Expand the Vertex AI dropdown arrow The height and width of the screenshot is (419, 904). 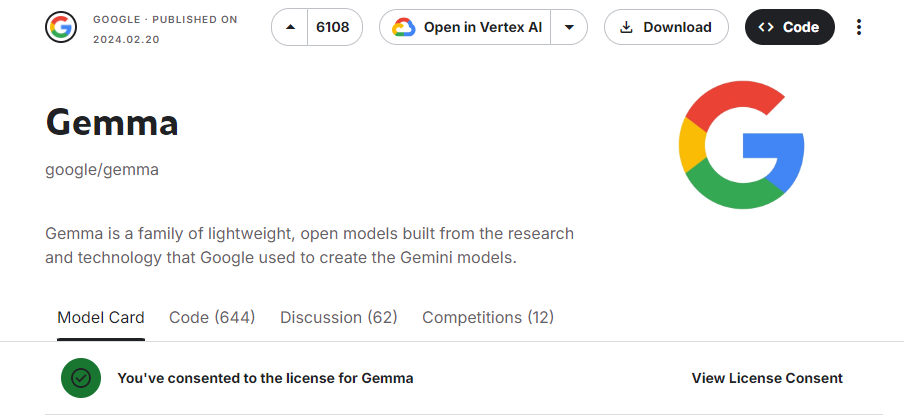[x=569, y=27]
